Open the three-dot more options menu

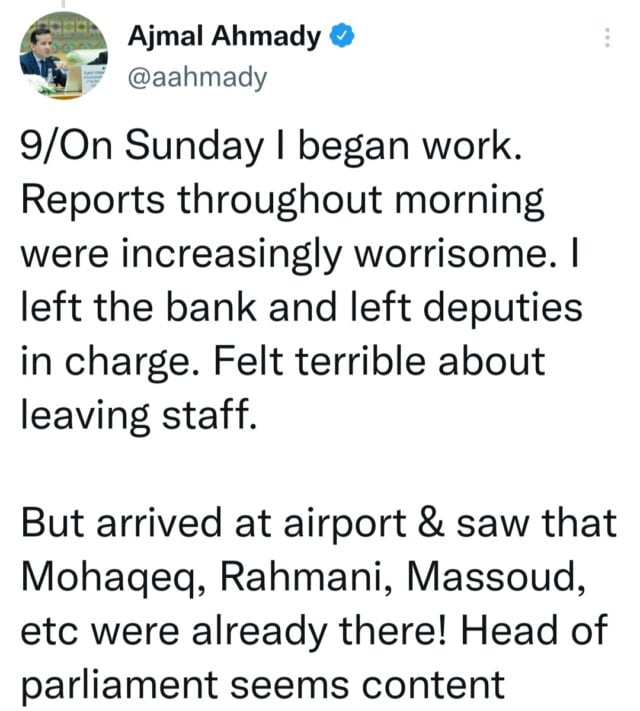pos(605,39)
